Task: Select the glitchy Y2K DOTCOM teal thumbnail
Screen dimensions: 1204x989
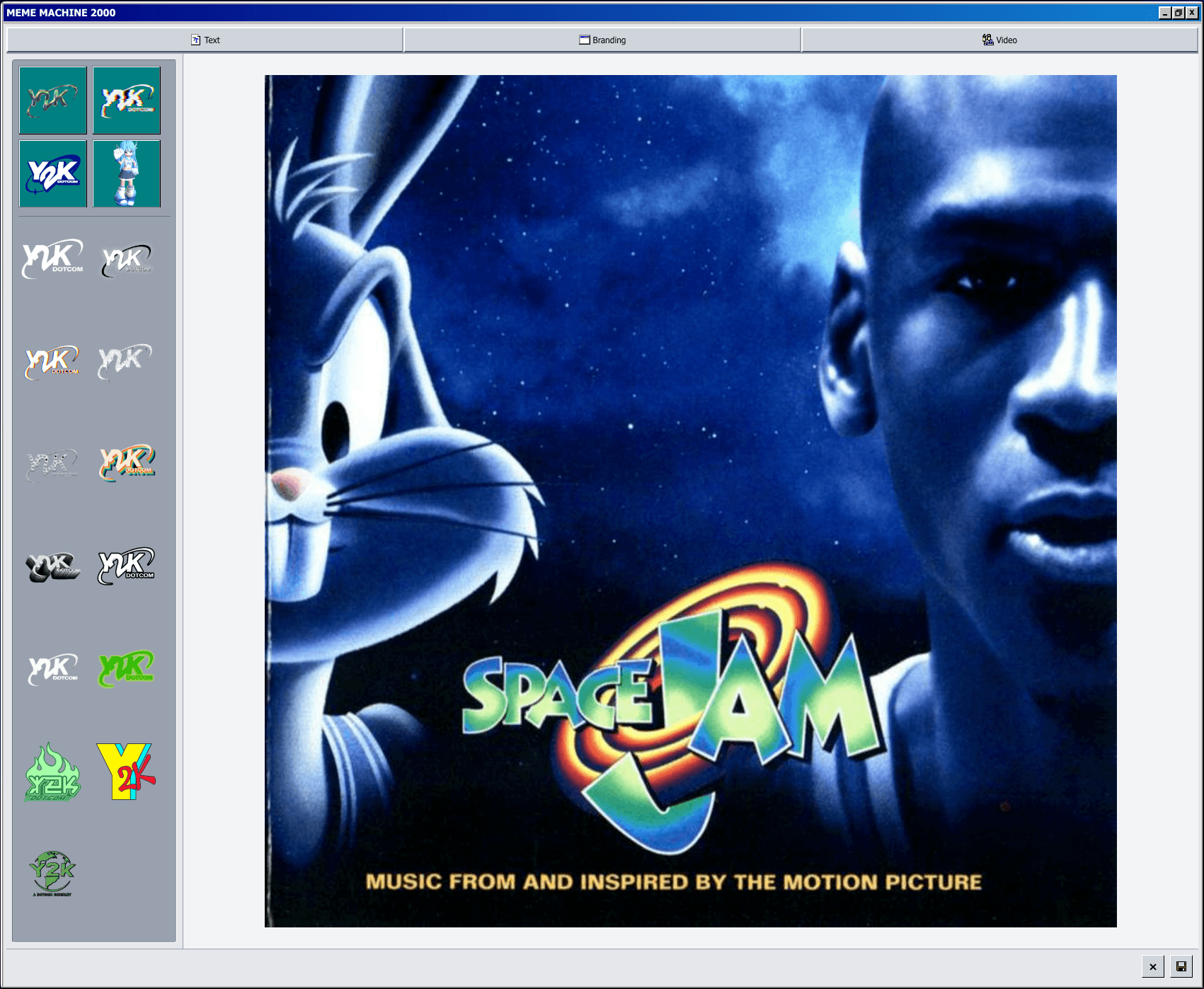Action: point(127,100)
